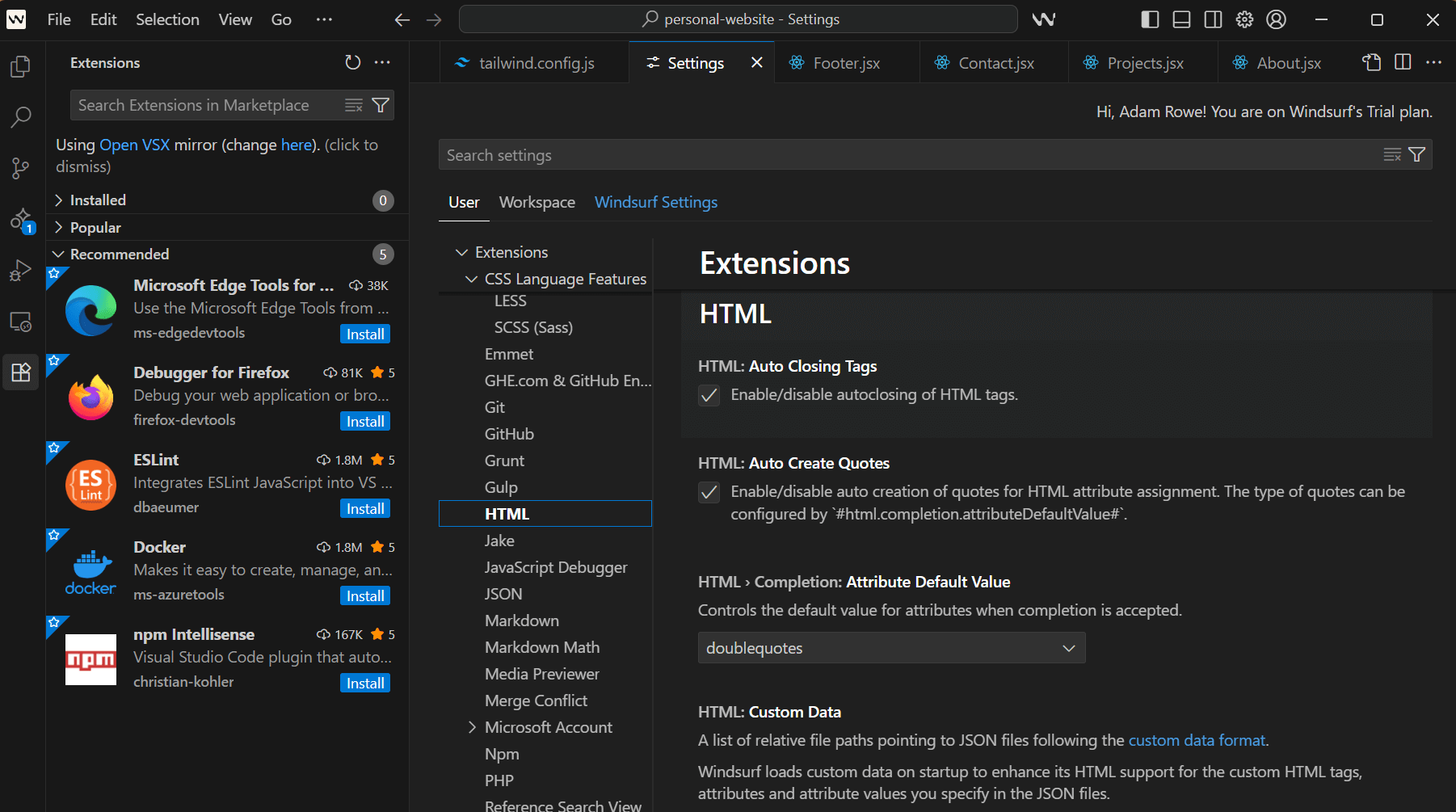Open the custom data format link
This screenshot has width=1456, height=812.
(1197, 739)
